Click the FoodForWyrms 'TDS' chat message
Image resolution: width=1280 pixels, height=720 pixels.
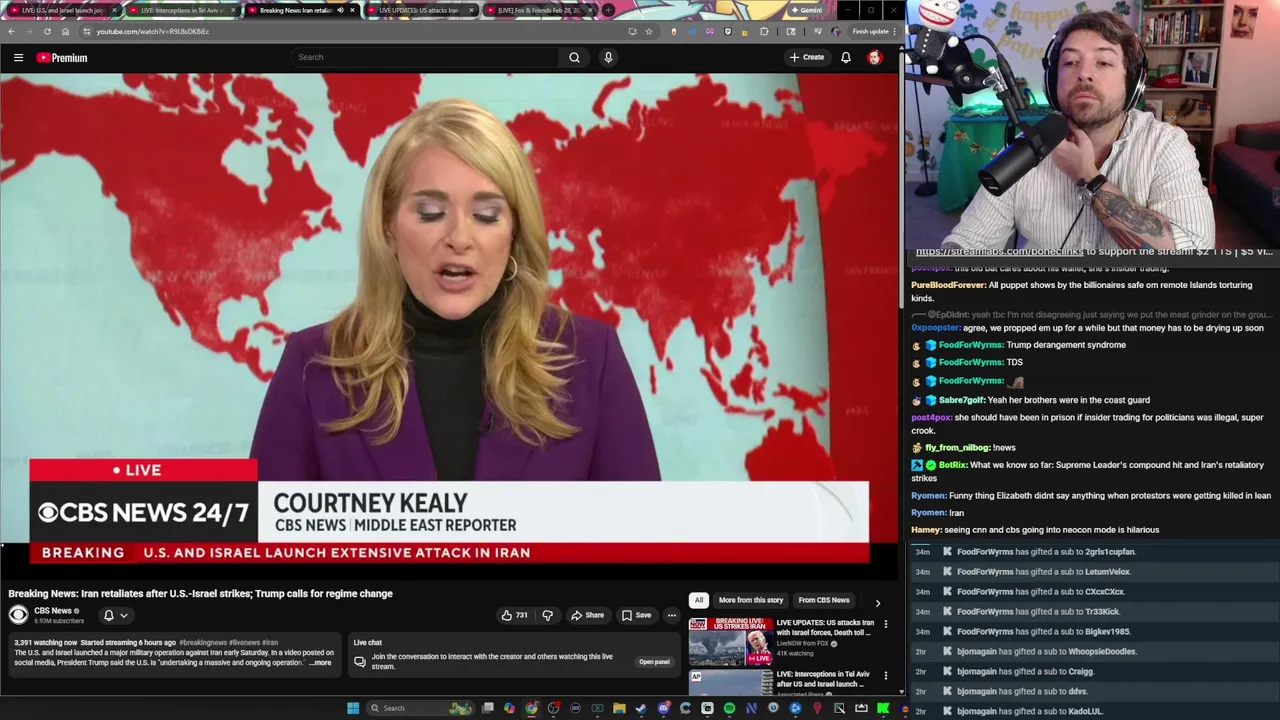1014,362
